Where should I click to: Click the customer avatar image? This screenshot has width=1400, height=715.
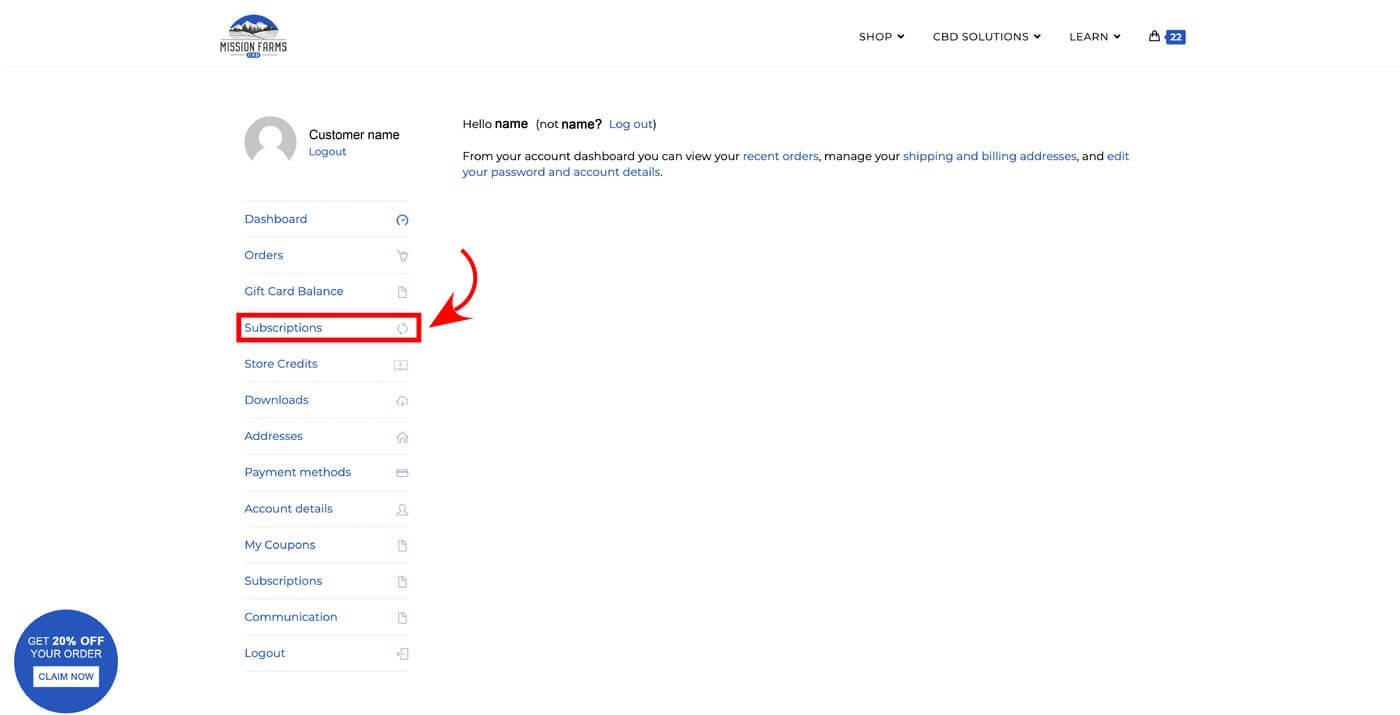[x=270, y=142]
